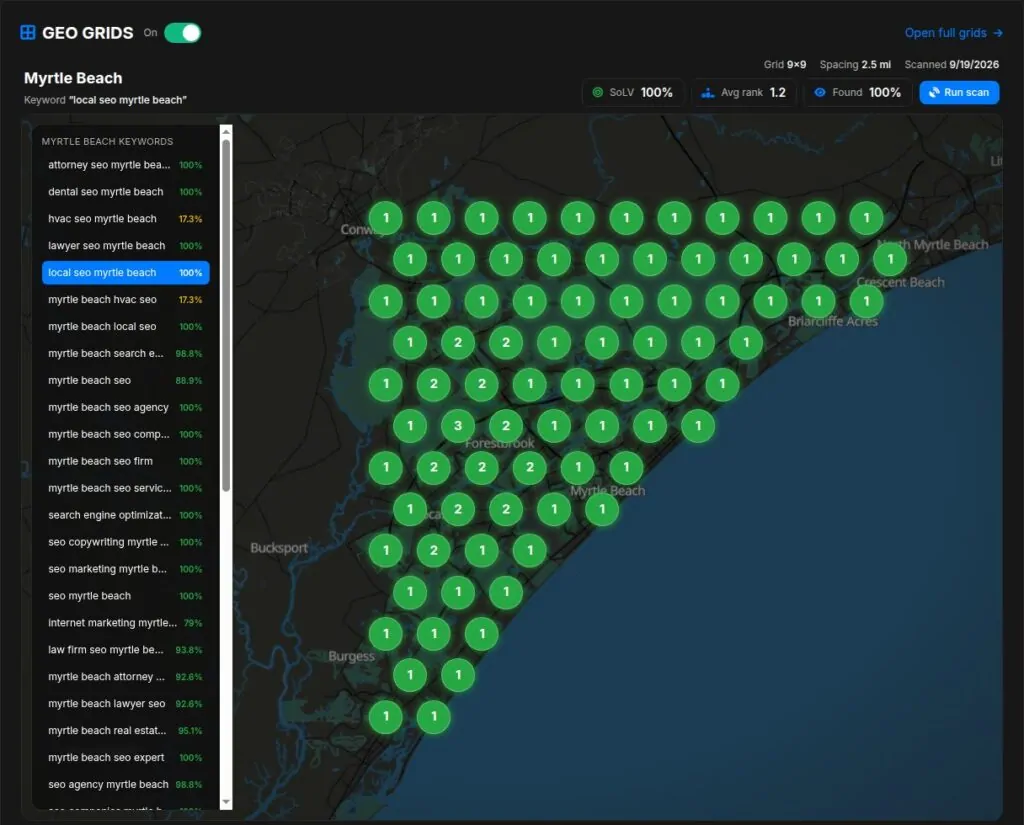Select keyword hvac seo myrtle beach

125,219
